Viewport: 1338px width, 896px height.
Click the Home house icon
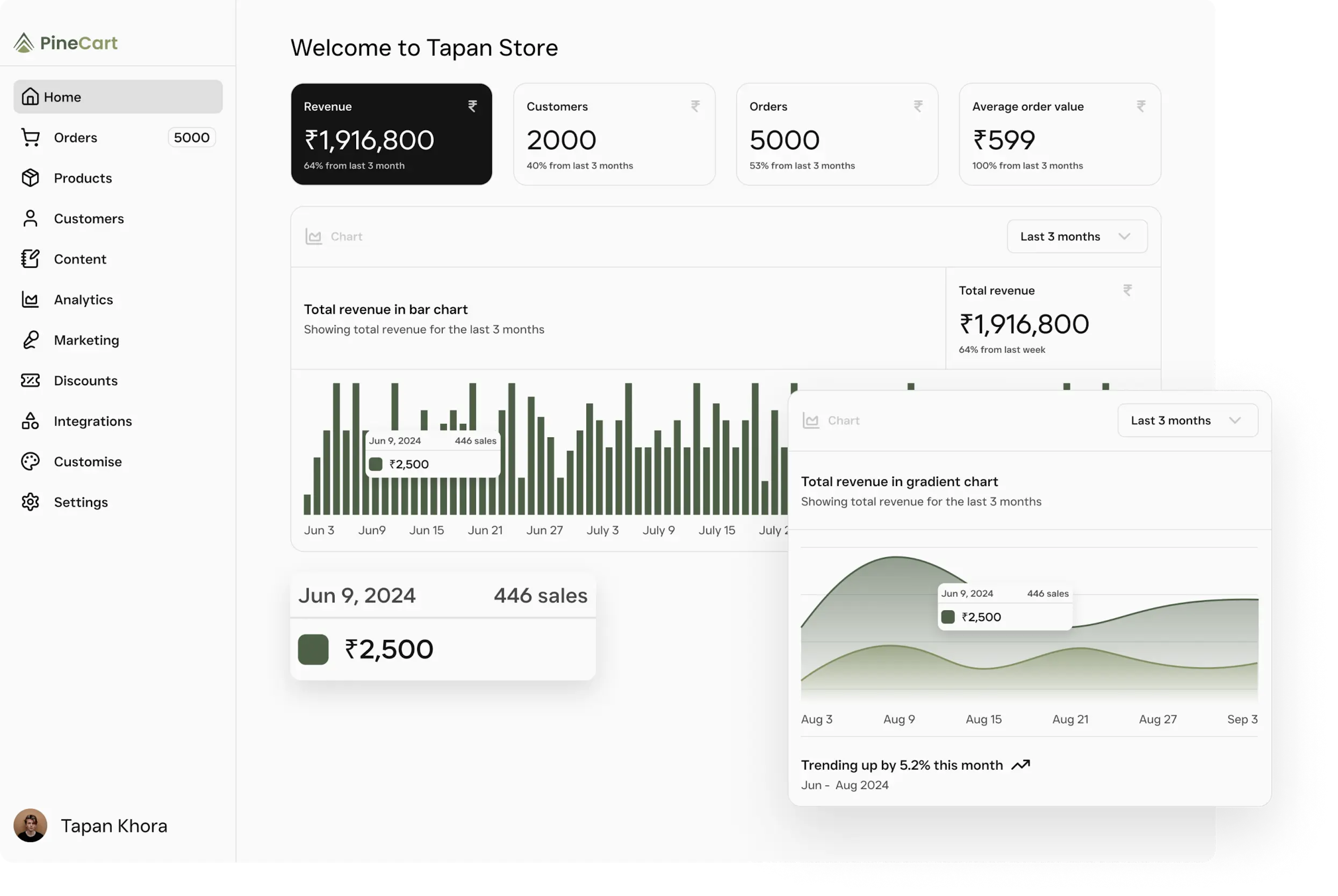[x=30, y=96]
